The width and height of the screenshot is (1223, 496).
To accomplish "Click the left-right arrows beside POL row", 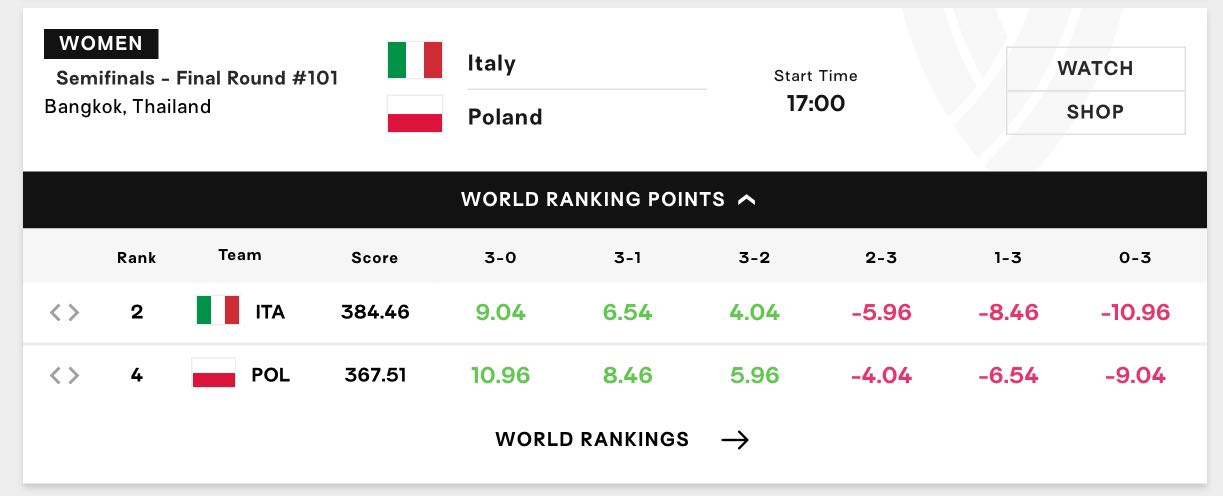I will pyautogui.click(x=64, y=376).
